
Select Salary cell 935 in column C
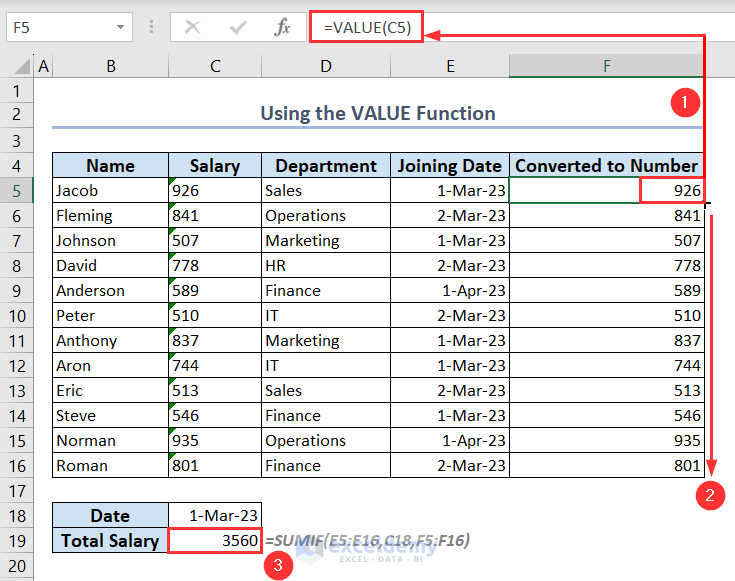(215, 440)
